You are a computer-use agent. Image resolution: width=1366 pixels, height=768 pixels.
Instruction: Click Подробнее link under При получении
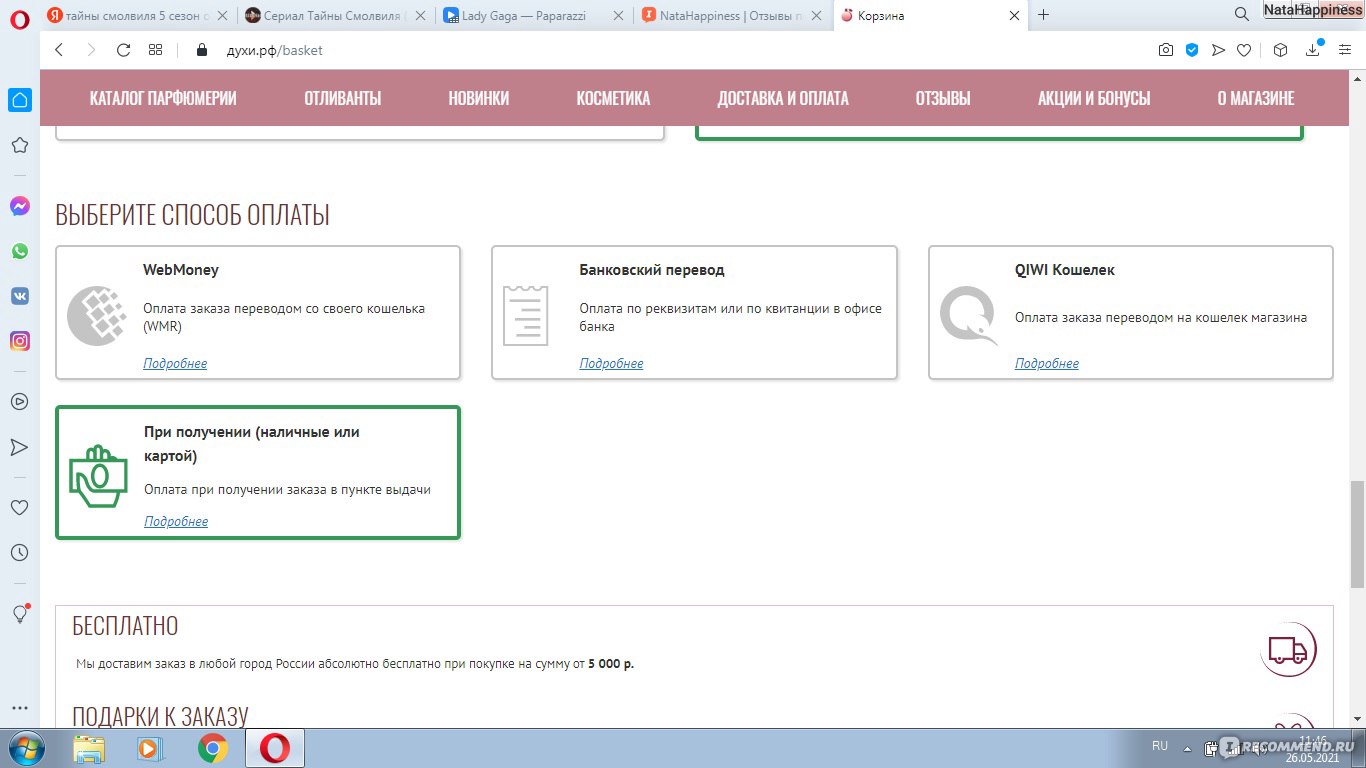[x=176, y=521]
